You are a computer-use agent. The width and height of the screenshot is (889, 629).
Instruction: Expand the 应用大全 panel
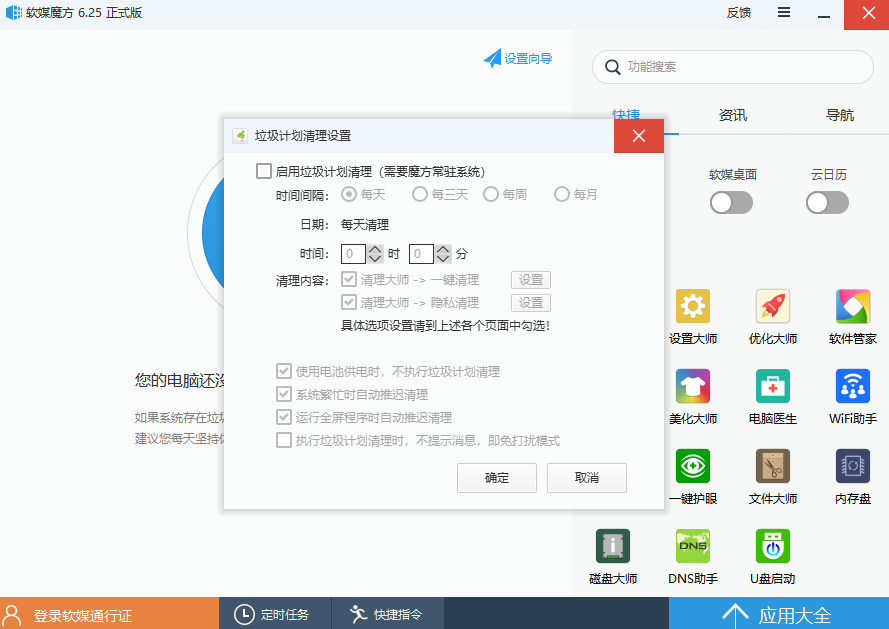point(779,614)
